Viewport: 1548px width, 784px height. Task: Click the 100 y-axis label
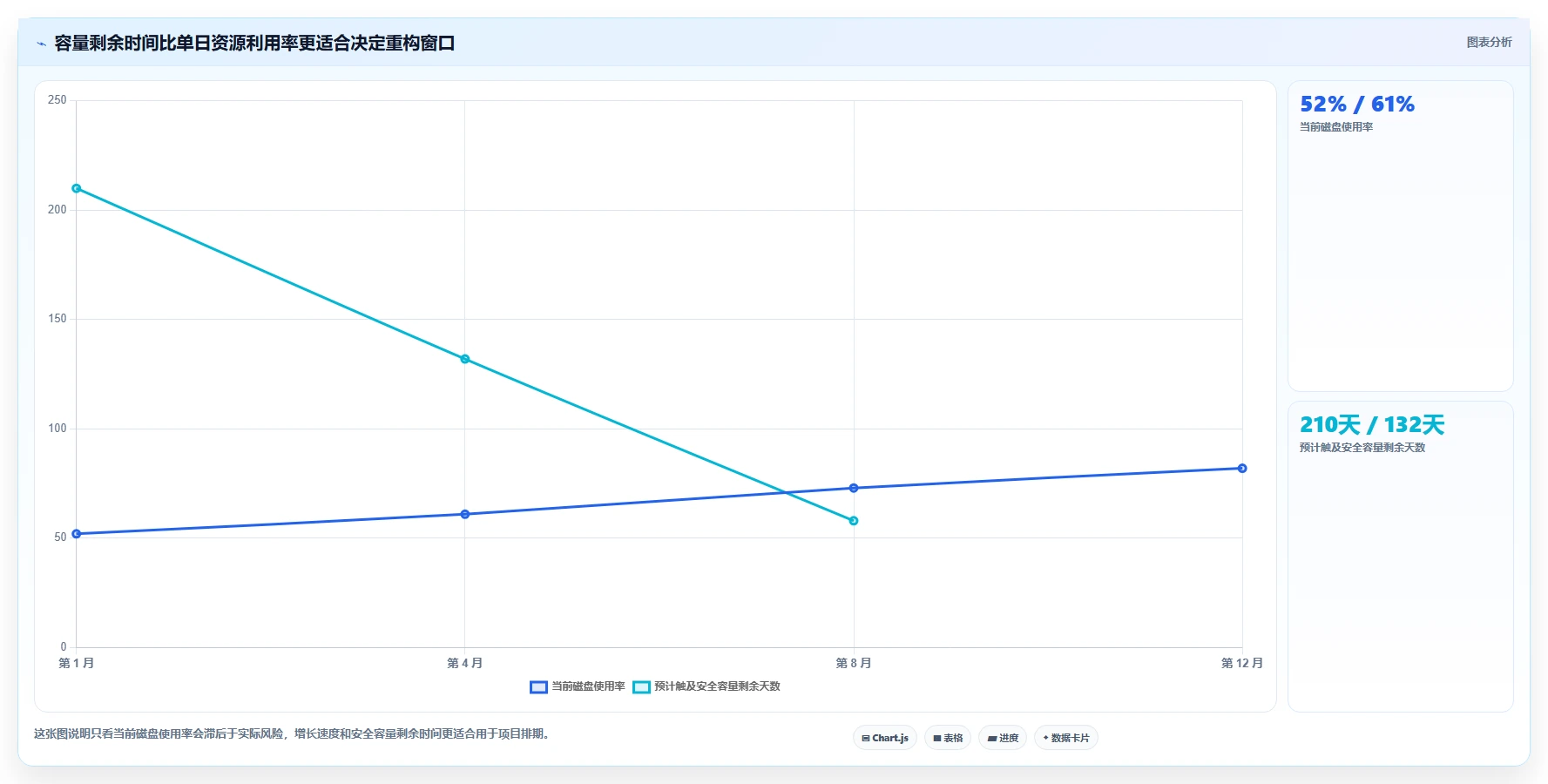click(x=57, y=429)
